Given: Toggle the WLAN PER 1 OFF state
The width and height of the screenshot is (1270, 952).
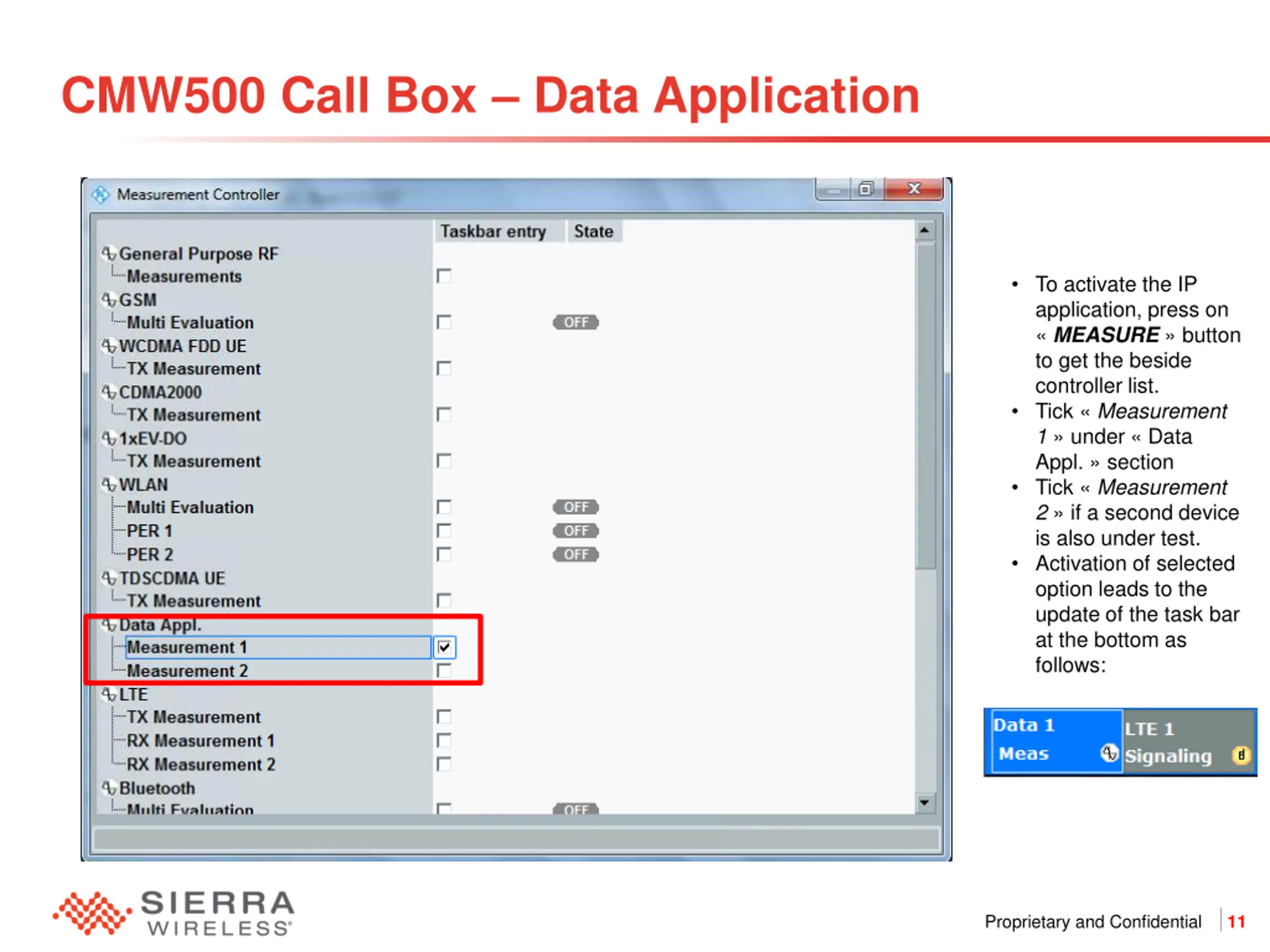Looking at the screenshot, I should coord(576,531).
